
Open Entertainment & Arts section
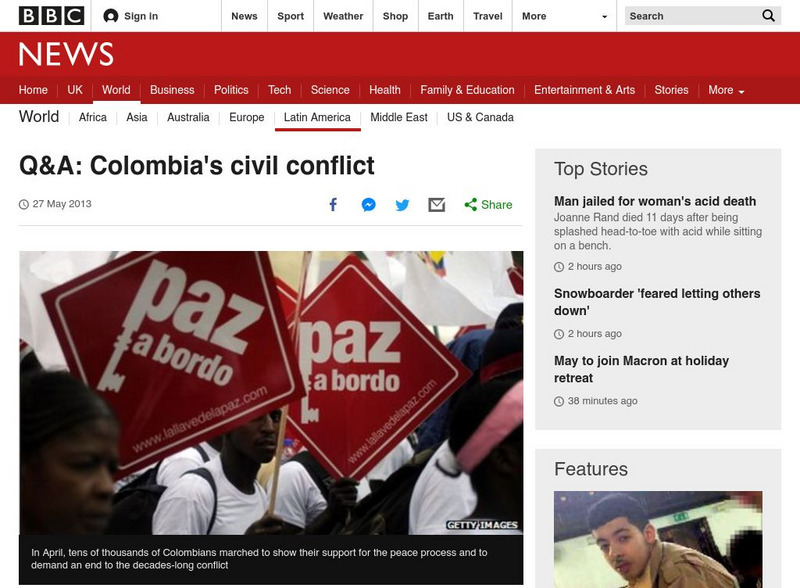(584, 90)
